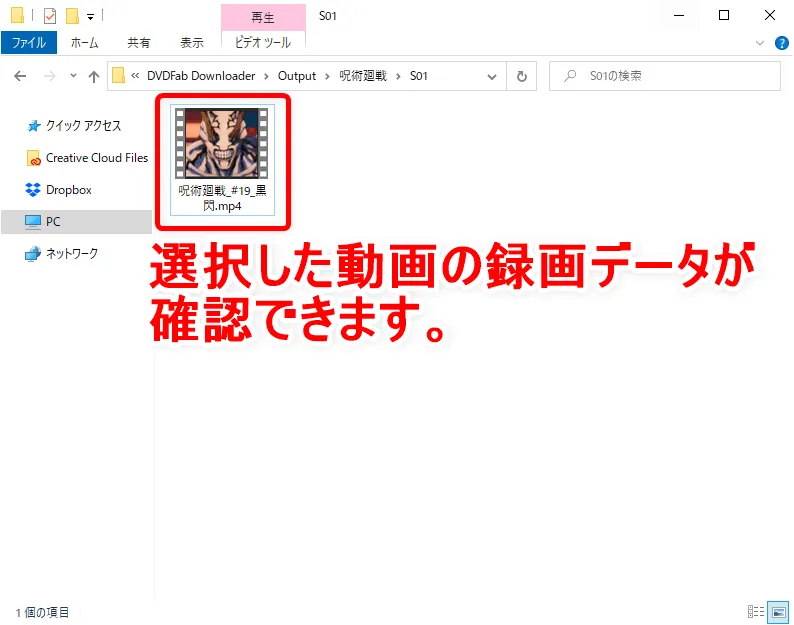Open the ビデオ ツール ribbon tab
Viewport: 794px width, 625px height.
[263, 43]
